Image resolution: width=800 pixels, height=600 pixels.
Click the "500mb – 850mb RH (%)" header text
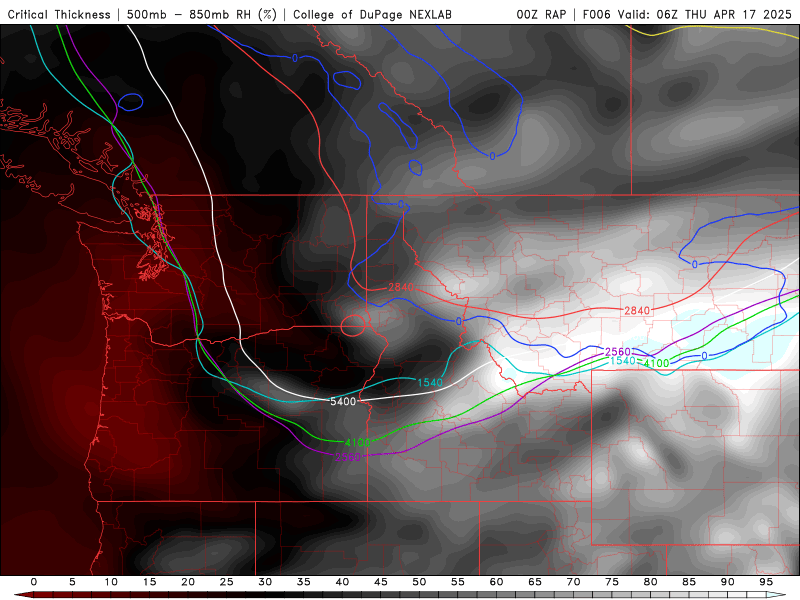[202, 15]
